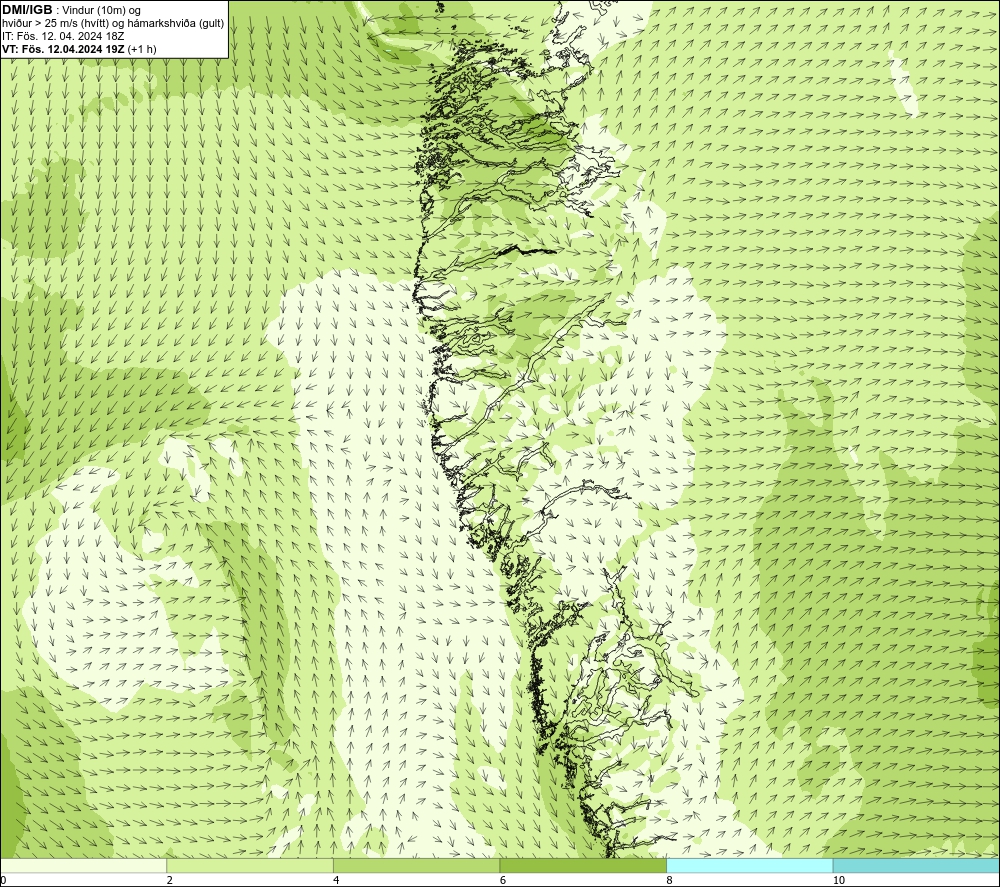1000x887 pixels.
Task: Click the legend scale label '2'
Action: pos(170,881)
